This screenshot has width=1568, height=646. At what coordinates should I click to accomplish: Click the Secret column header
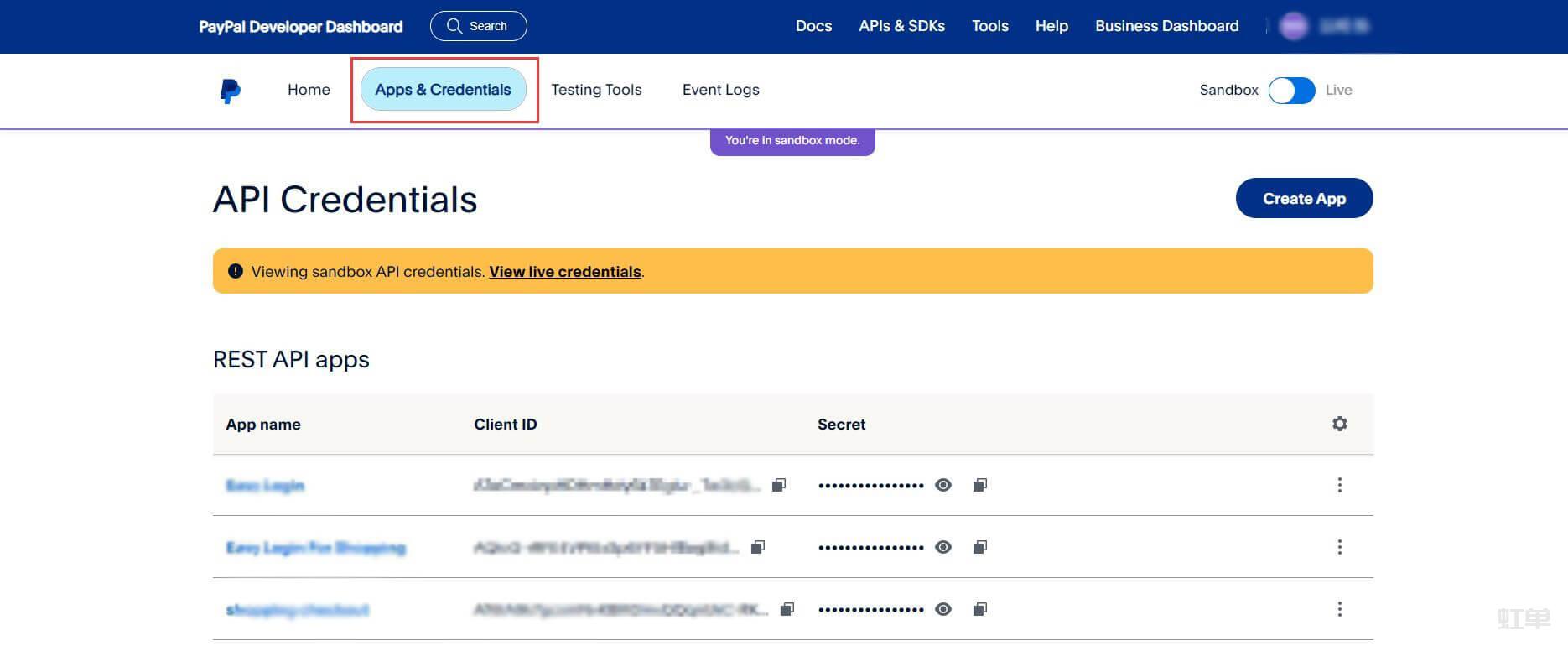click(x=841, y=425)
